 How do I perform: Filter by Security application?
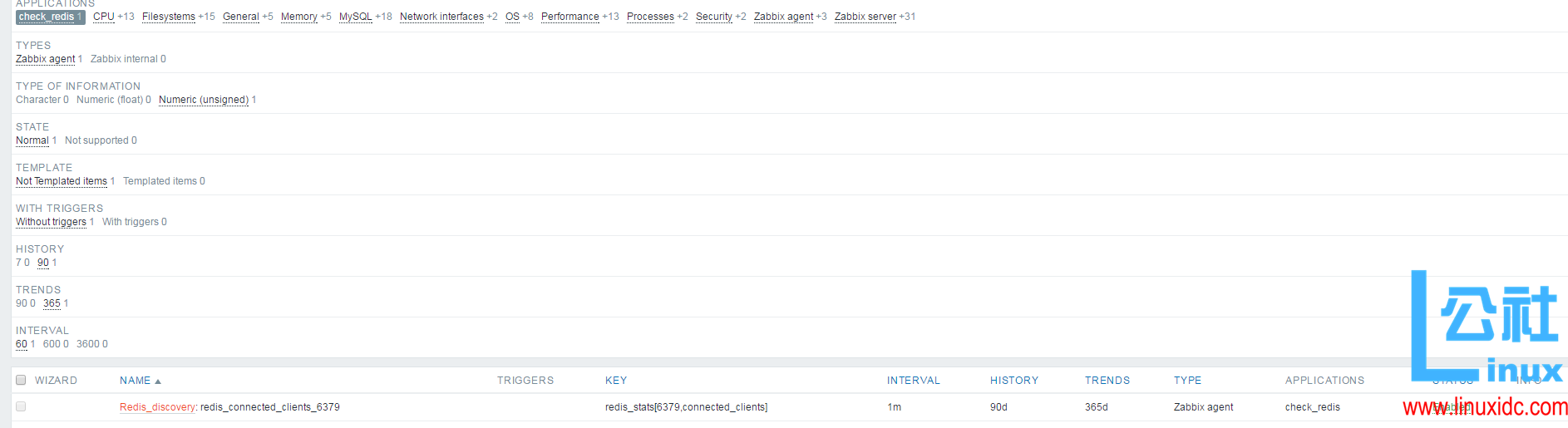[x=714, y=17]
